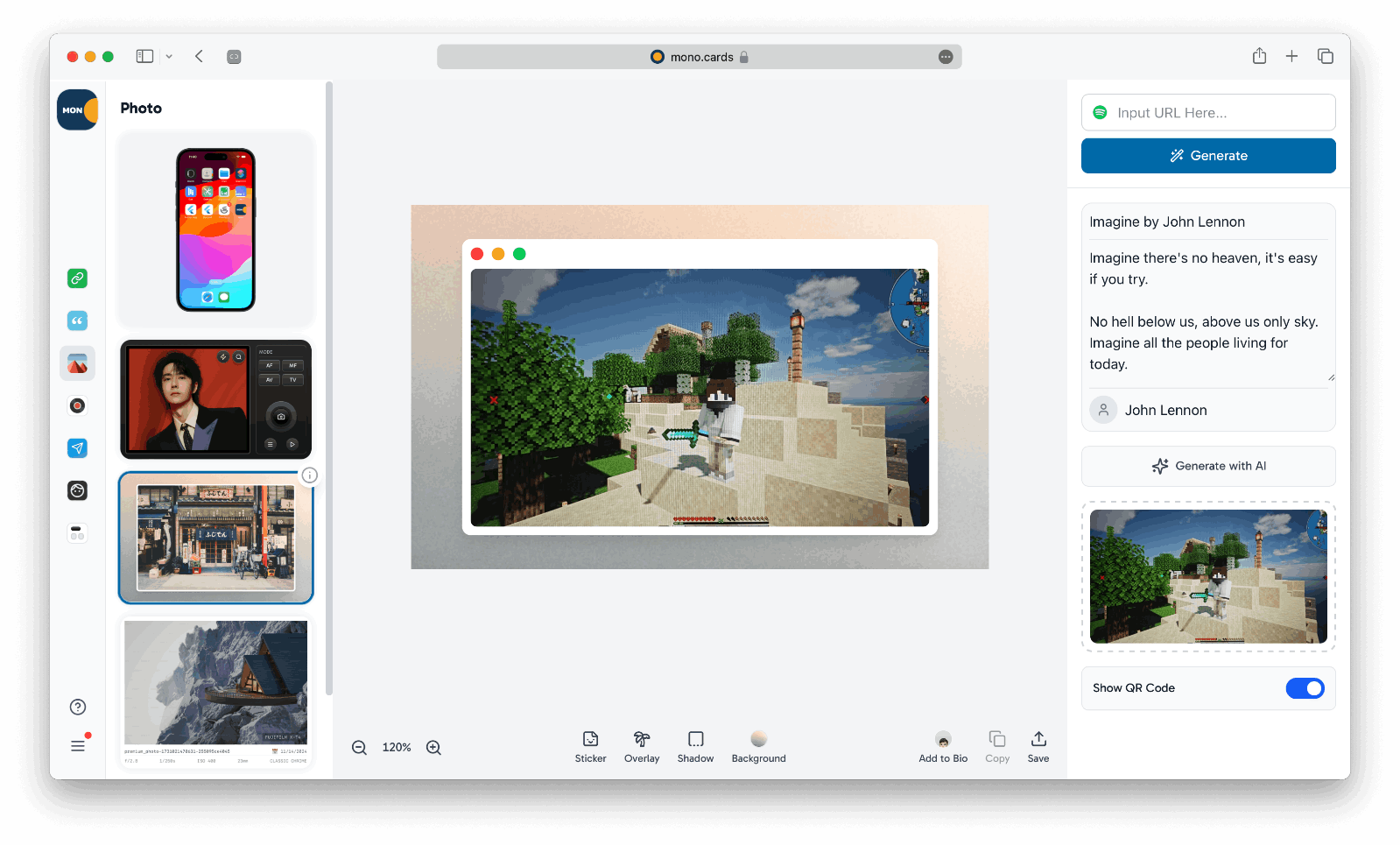Edit the title field Imagine by John Lennon
This screenshot has height=845, width=1400.
[1208, 222]
